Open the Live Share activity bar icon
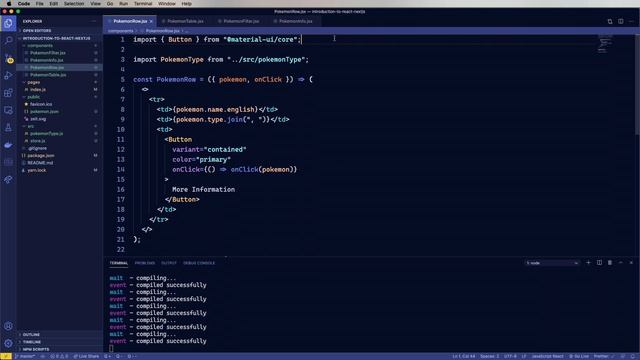640x360 pixels. click(8, 180)
